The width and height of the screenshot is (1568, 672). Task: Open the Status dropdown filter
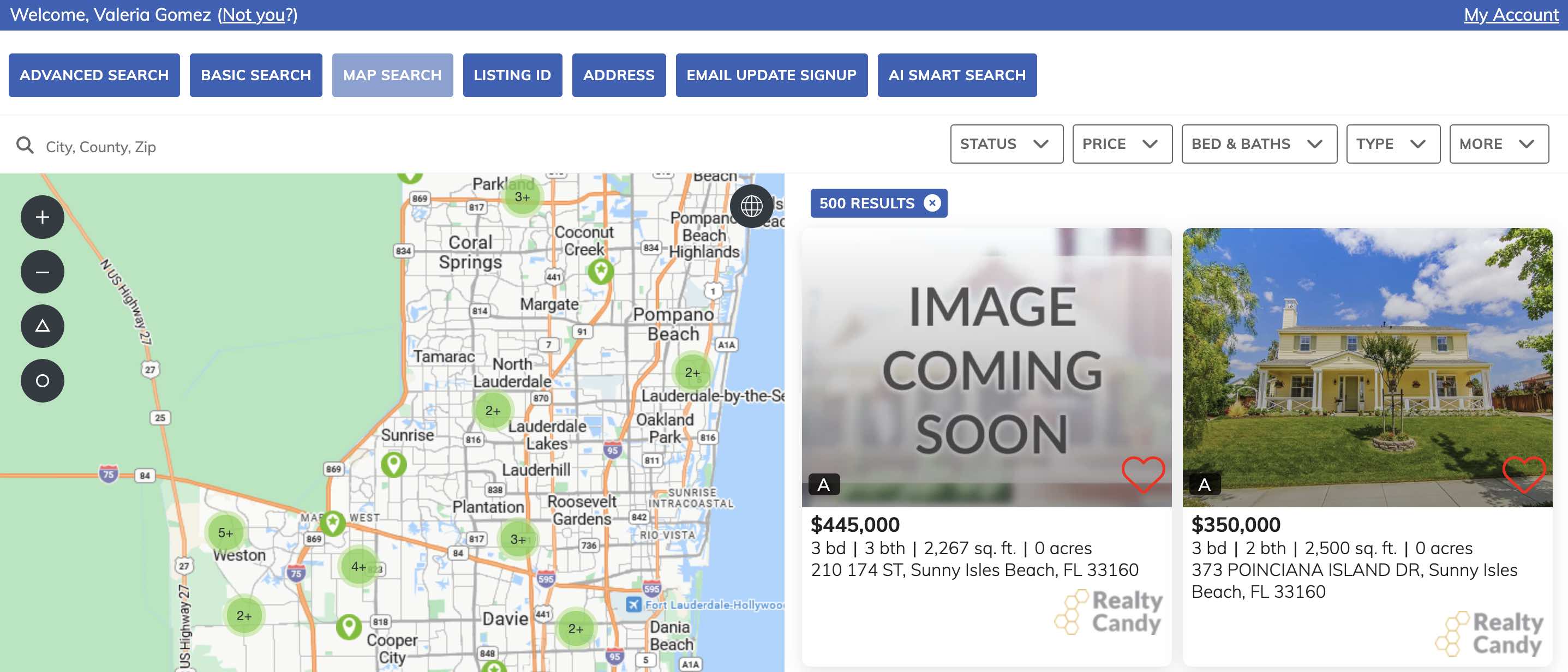pos(1006,144)
